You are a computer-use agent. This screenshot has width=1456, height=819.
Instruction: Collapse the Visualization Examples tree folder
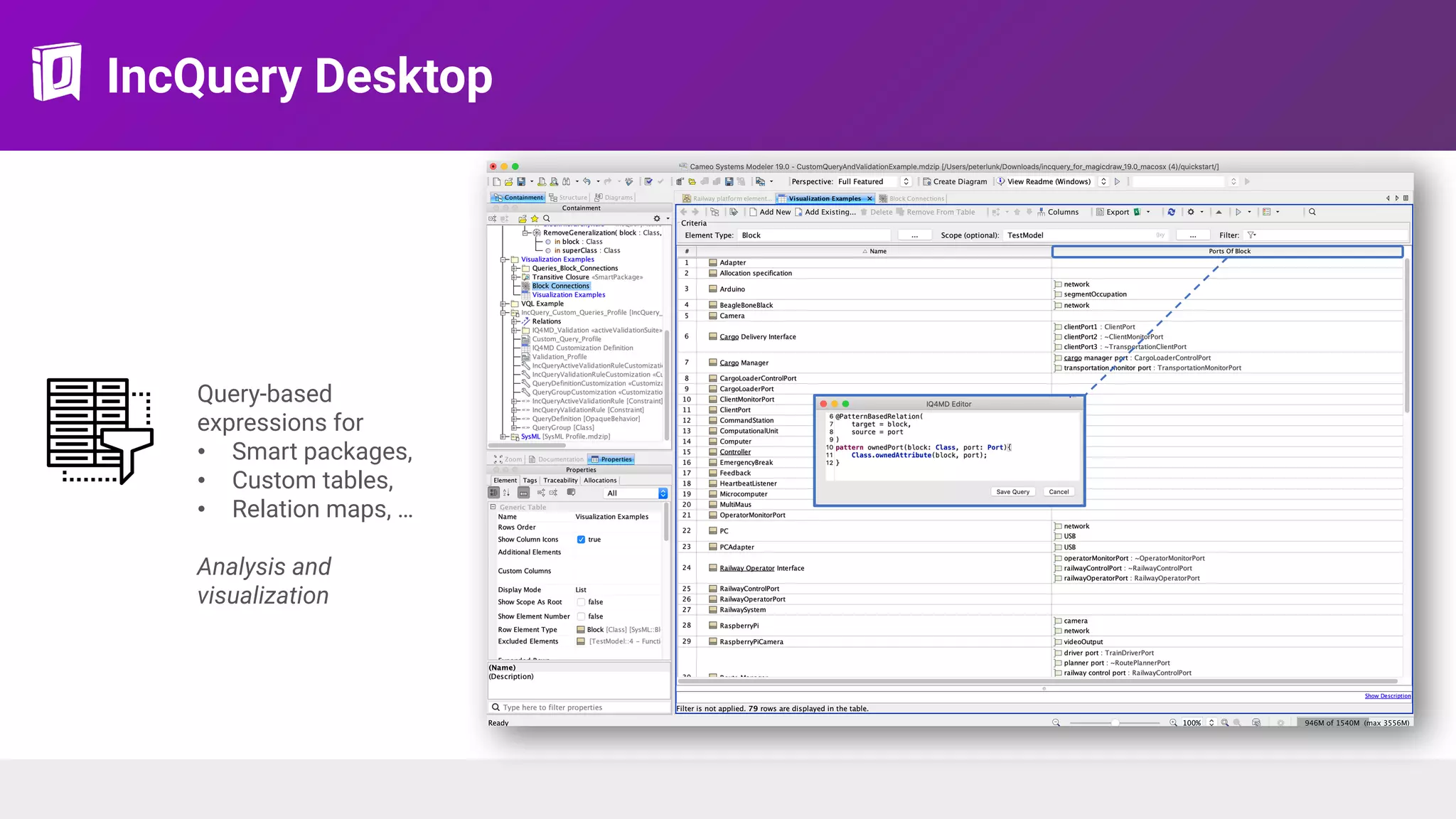pyautogui.click(x=504, y=259)
